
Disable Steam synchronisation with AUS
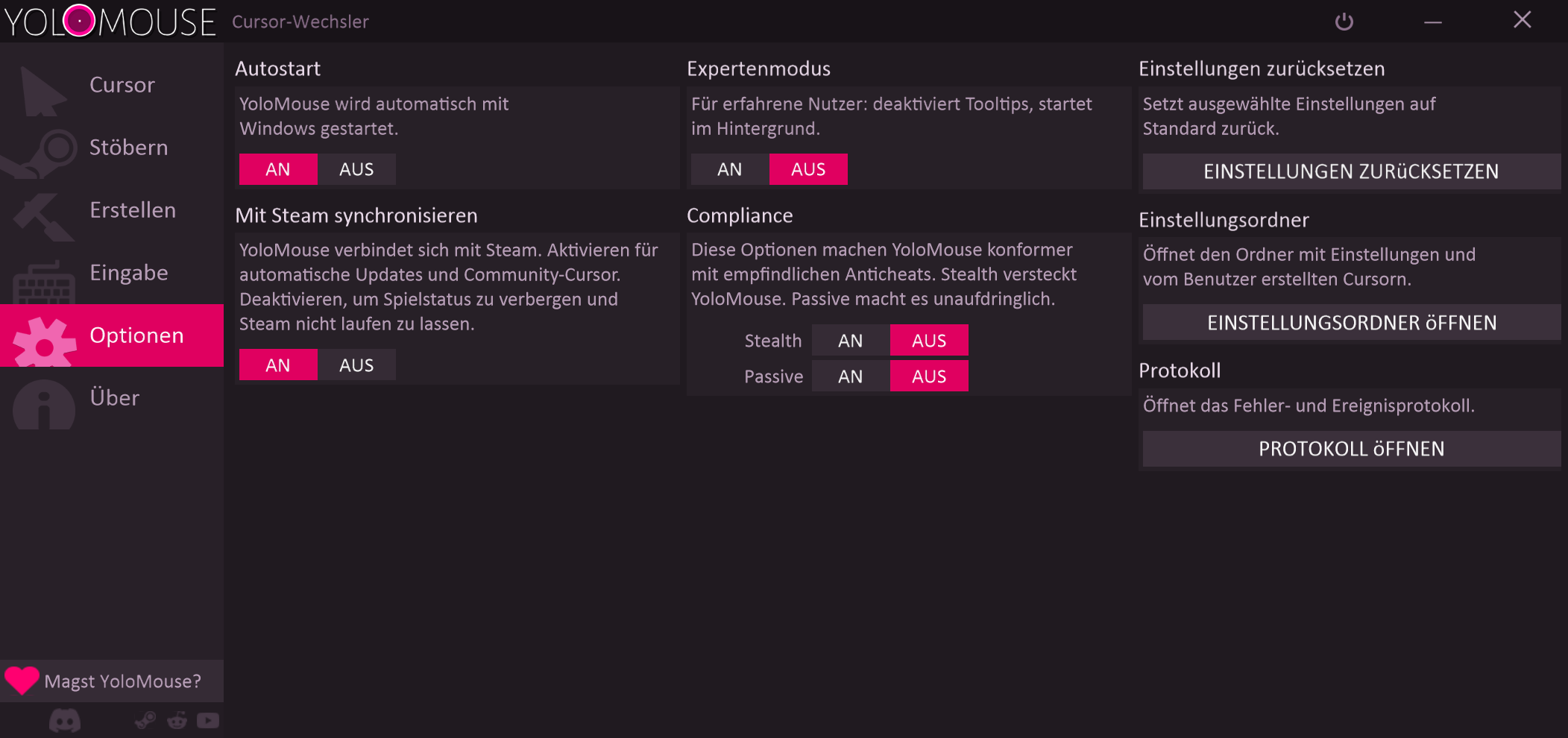click(x=356, y=365)
